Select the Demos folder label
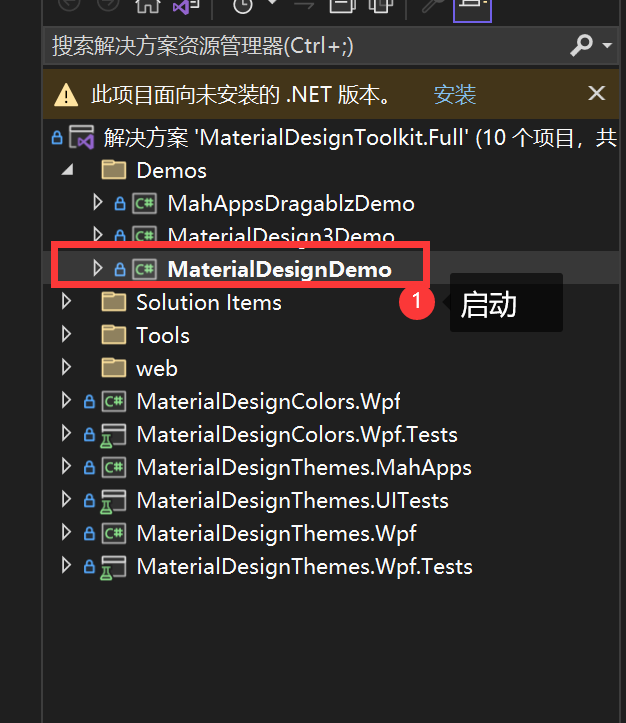The image size is (626, 723). click(171, 171)
